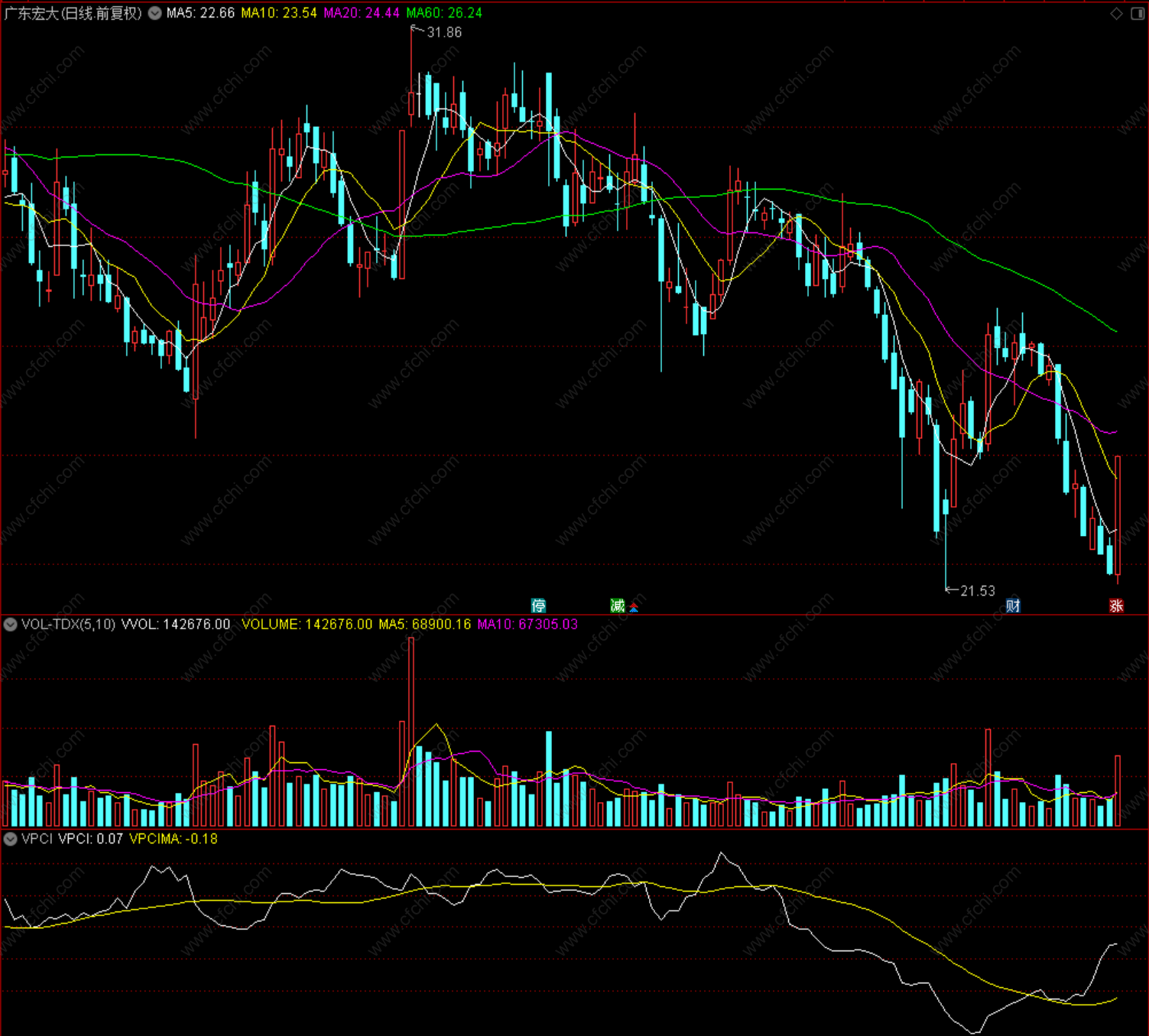Open the 涨 (limit-up) event marker
This screenshot has width=1149, height=1036.
[1116, 606]
